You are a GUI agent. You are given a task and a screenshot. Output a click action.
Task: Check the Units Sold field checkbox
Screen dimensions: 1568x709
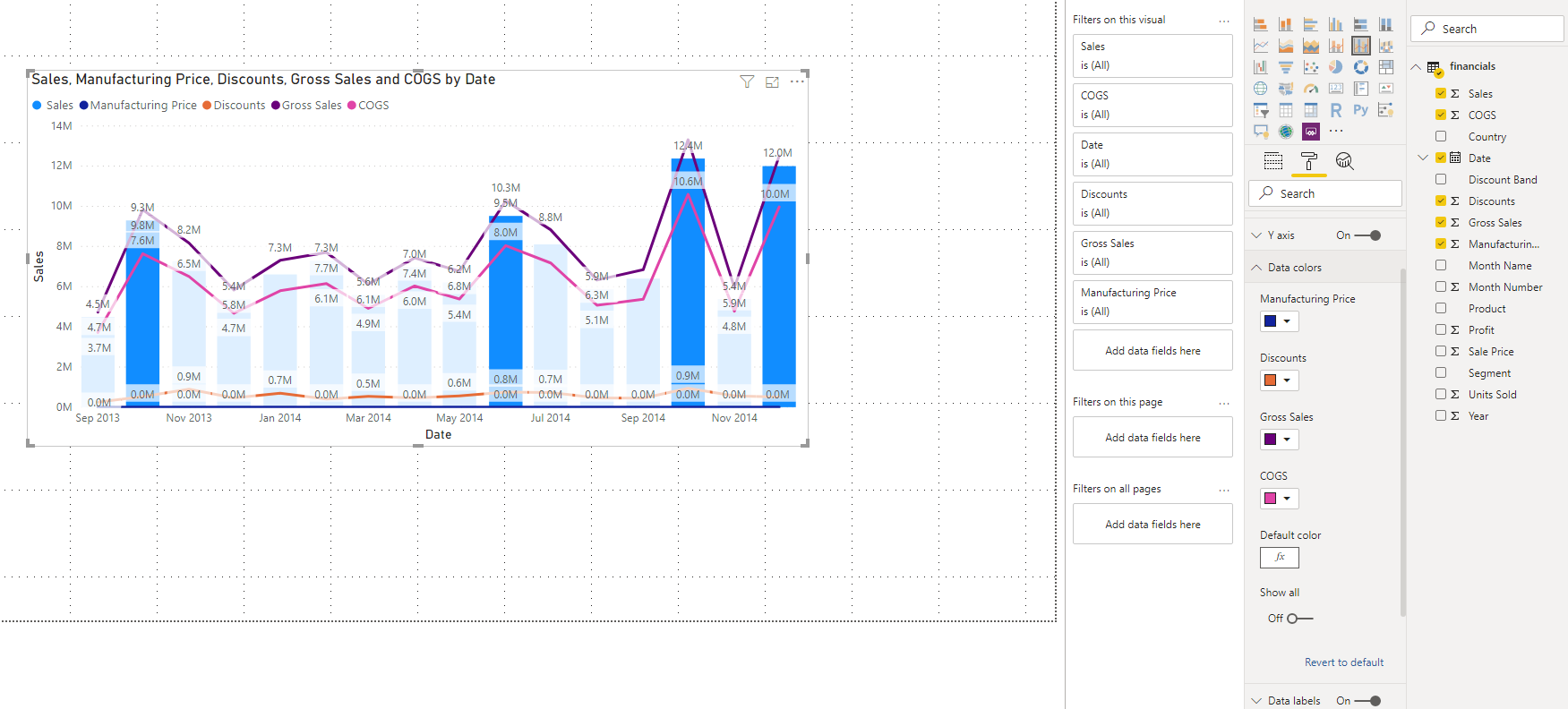click(x=1441, y=394)
